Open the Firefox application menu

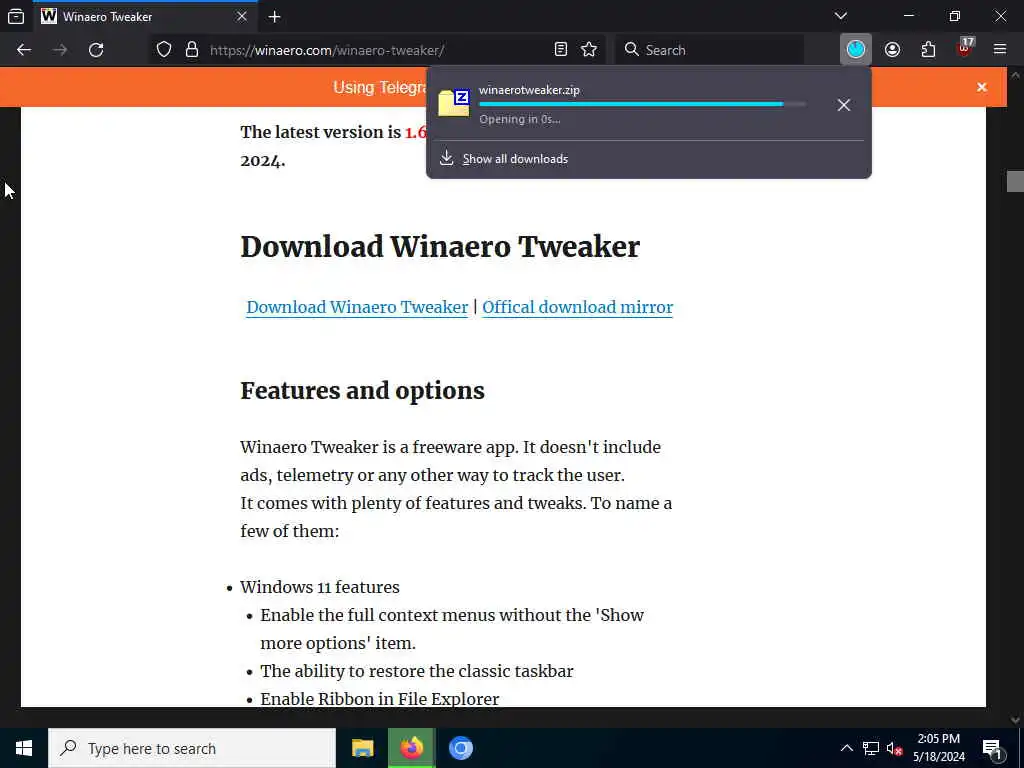tap(1000, 50)
